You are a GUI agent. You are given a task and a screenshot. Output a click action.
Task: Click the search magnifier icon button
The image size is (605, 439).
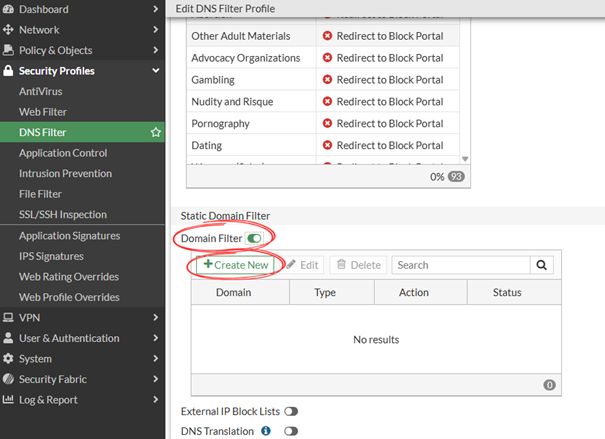coord(542,265)
